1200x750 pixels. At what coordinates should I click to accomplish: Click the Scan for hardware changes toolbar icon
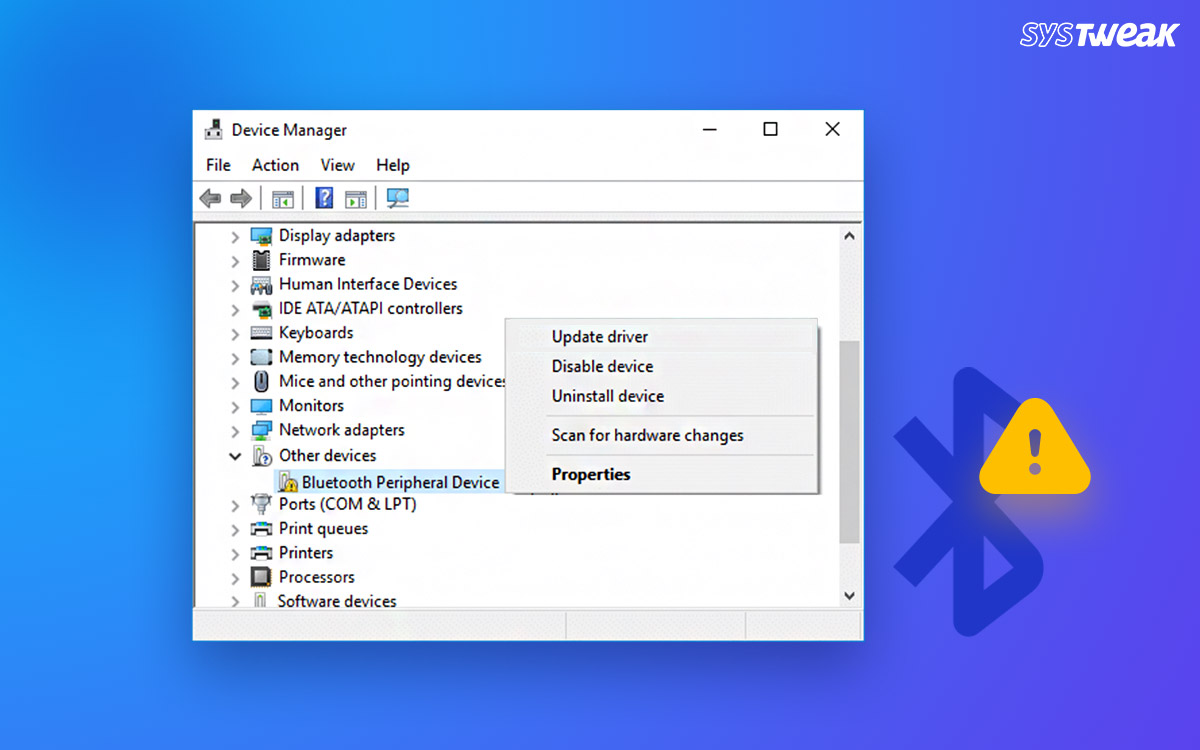(x=397, y=197)
